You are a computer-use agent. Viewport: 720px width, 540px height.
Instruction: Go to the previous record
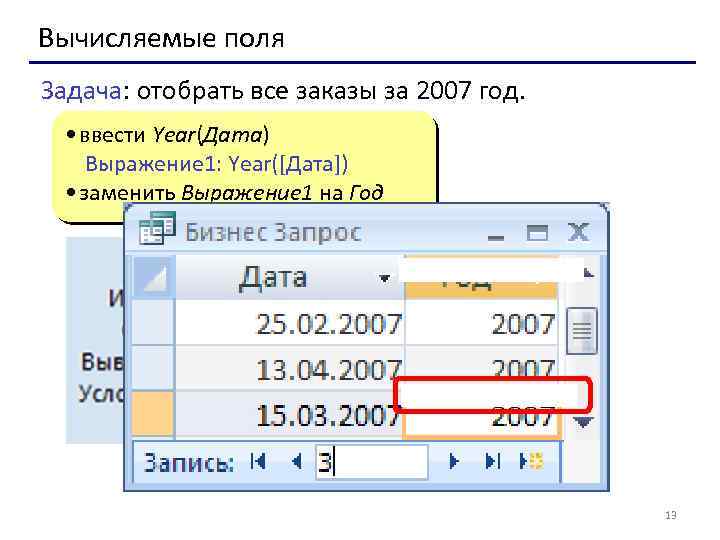(297, 461)
